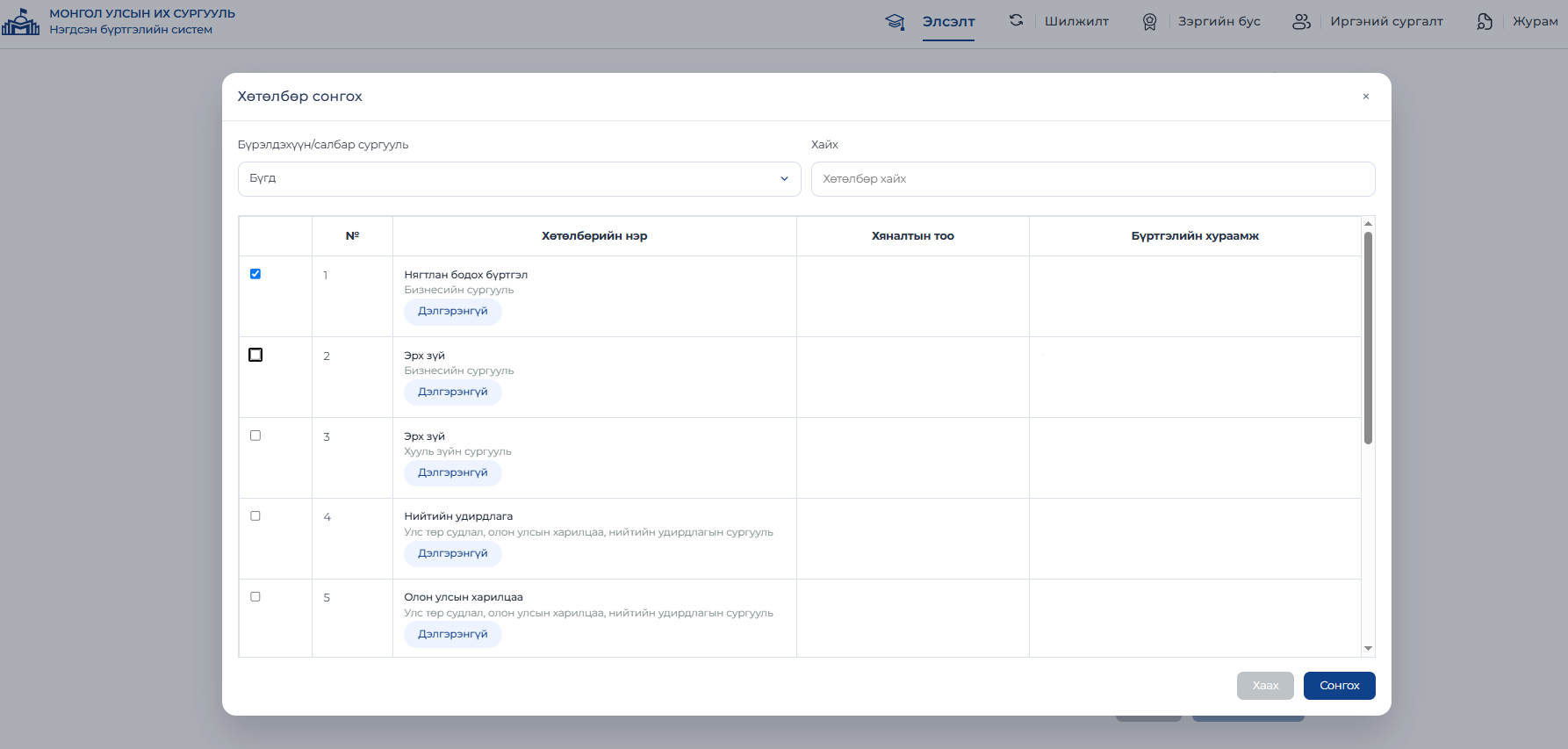
Task: Click the Олон улсын харилцаа program name
Action: click(x=464, y=597)
